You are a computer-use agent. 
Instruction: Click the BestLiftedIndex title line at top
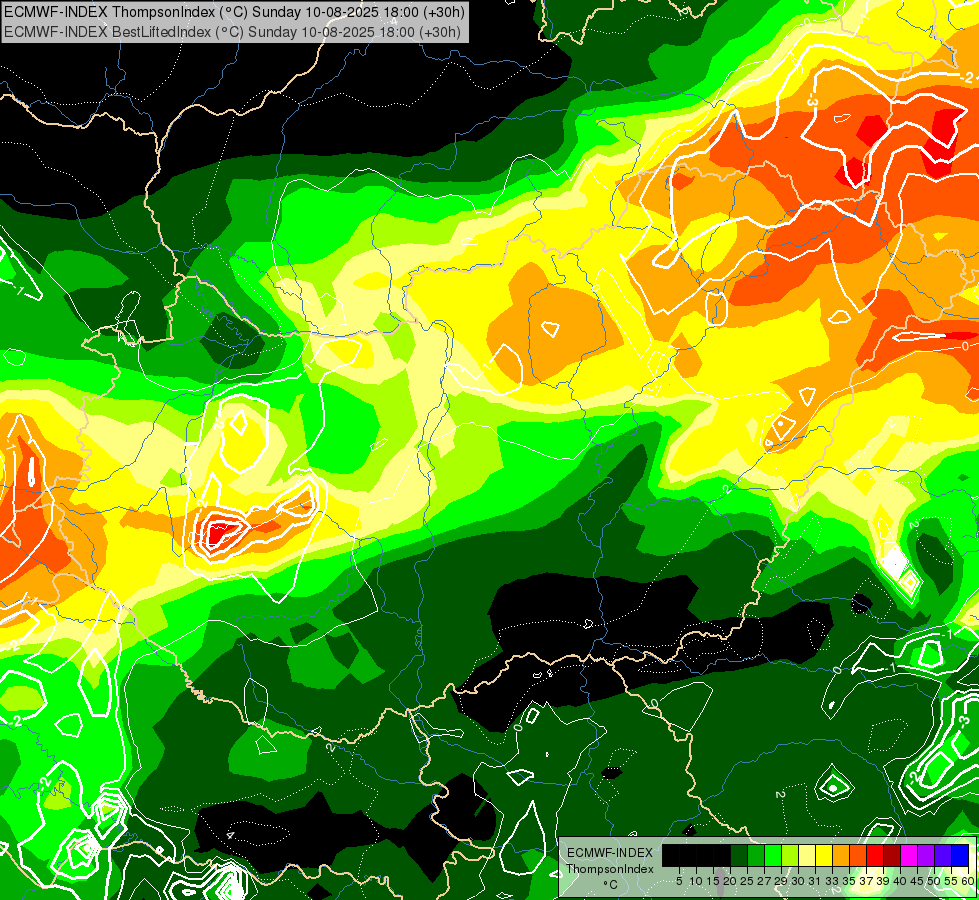(232, 32)
